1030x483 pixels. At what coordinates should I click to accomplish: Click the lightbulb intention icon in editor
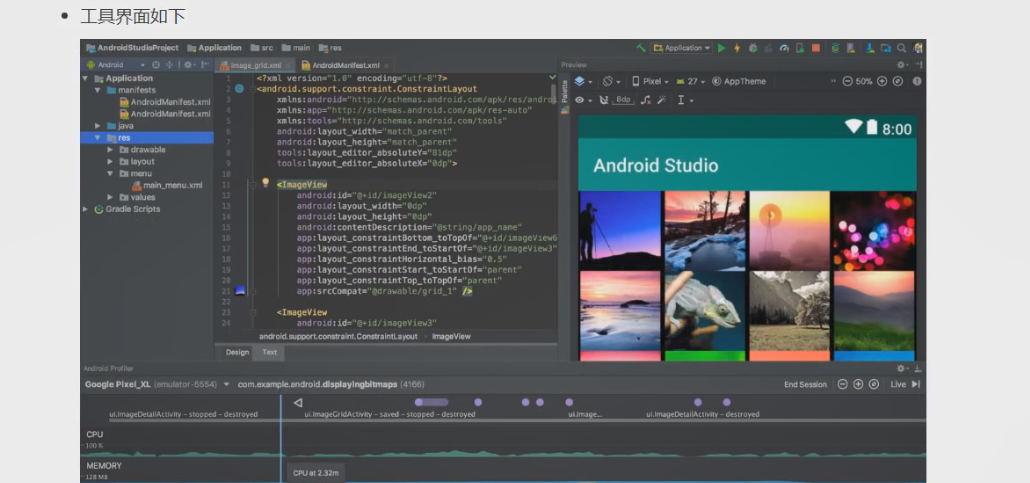click(x=266, y=184)
